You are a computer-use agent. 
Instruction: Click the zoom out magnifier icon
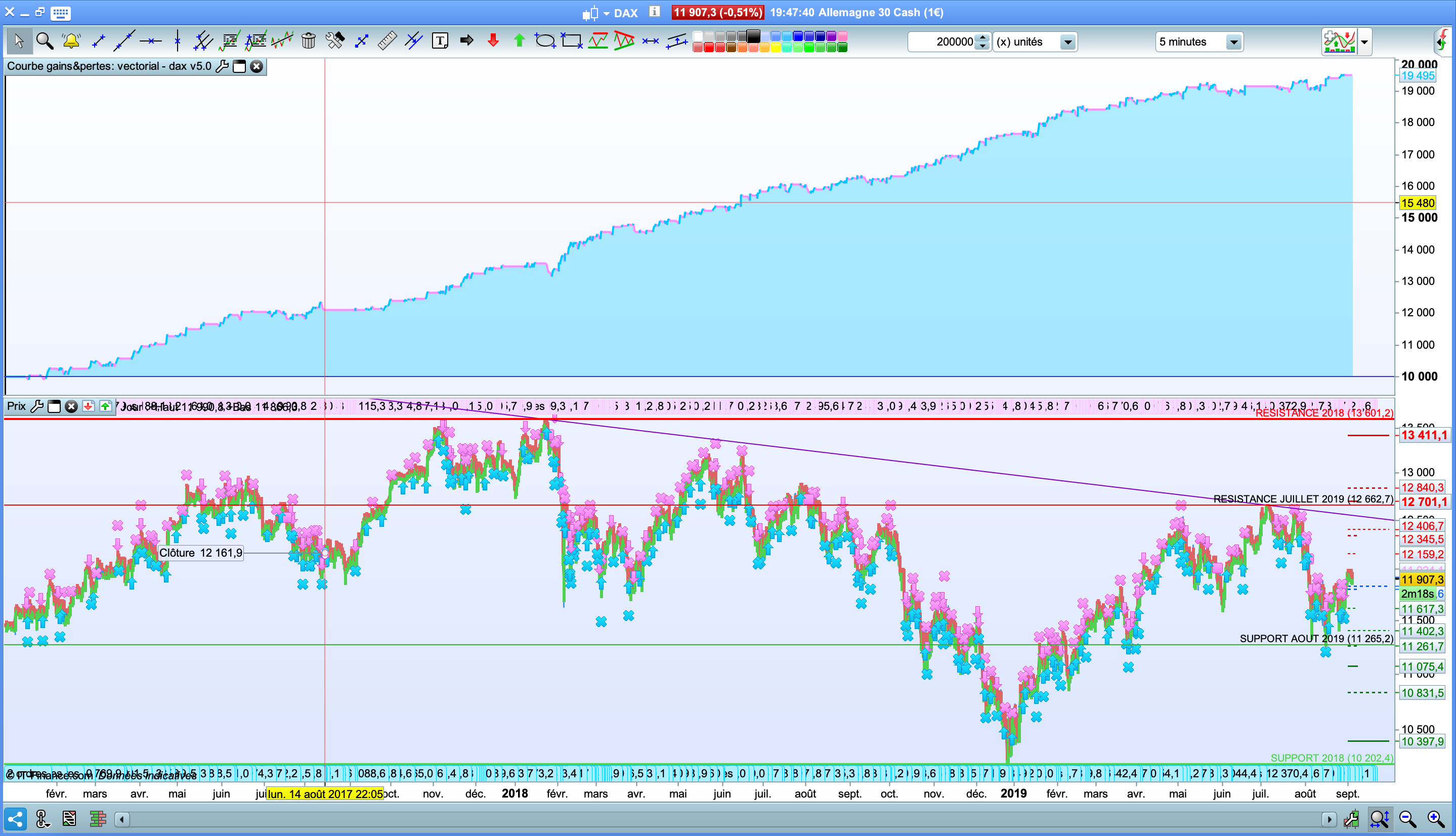click(1407, 819)
